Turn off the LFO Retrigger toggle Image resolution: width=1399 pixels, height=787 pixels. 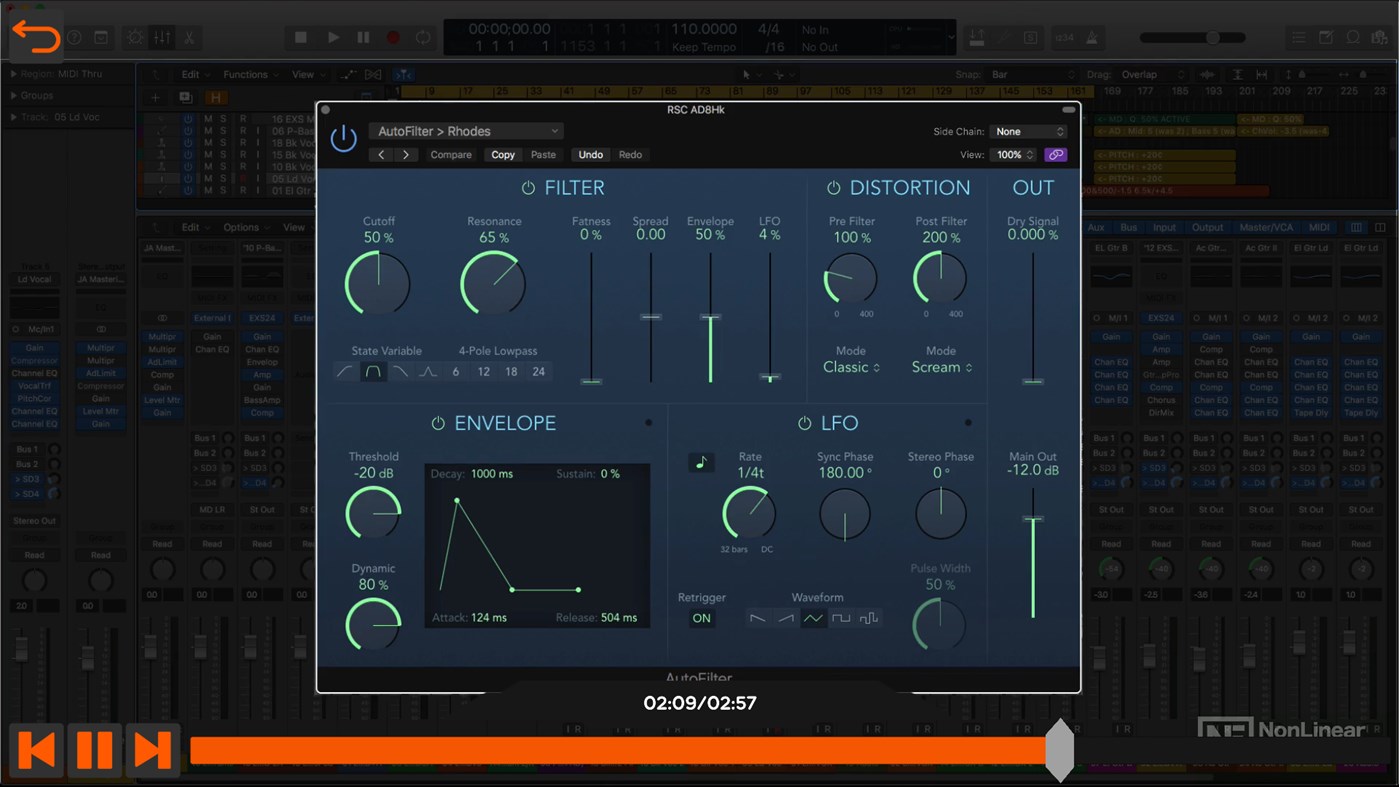(x=701, y=619)
